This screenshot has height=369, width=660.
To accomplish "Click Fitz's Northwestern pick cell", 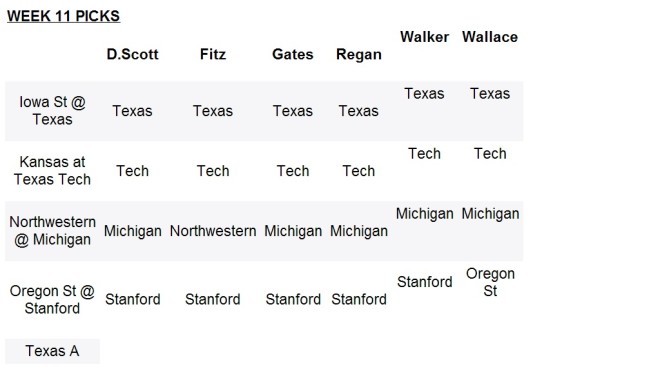I will pos(213,231).
